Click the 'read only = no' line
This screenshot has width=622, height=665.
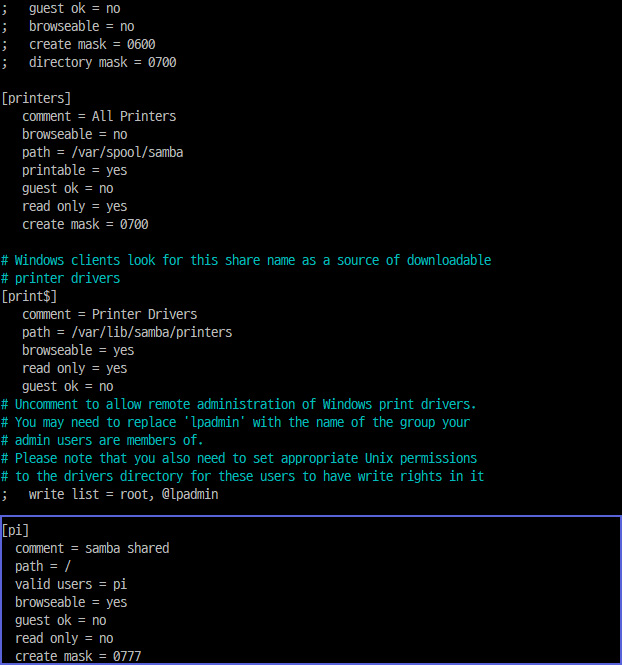pyautogui.click(x=64, y=638)
